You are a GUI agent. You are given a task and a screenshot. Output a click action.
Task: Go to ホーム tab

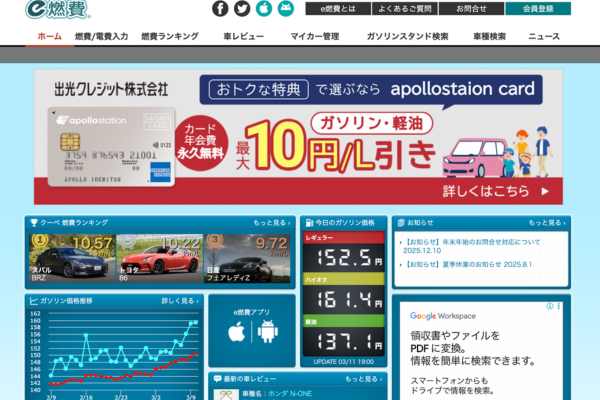click(50, 36)
